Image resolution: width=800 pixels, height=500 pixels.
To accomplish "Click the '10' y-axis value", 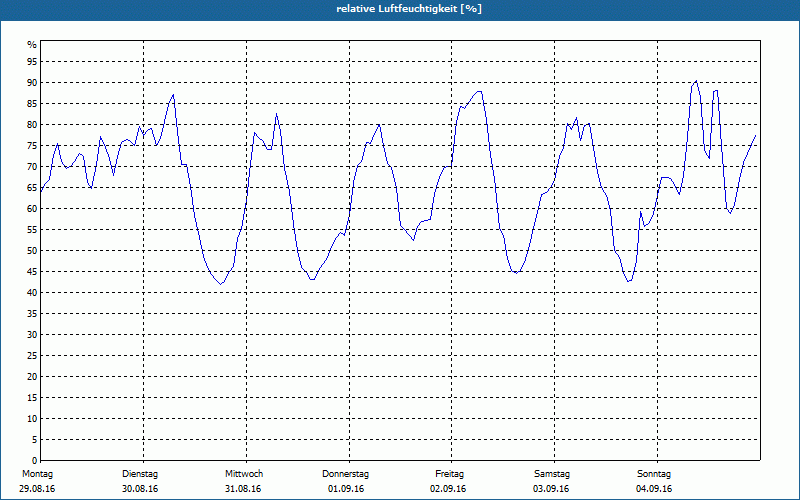I will pos(32,419).
